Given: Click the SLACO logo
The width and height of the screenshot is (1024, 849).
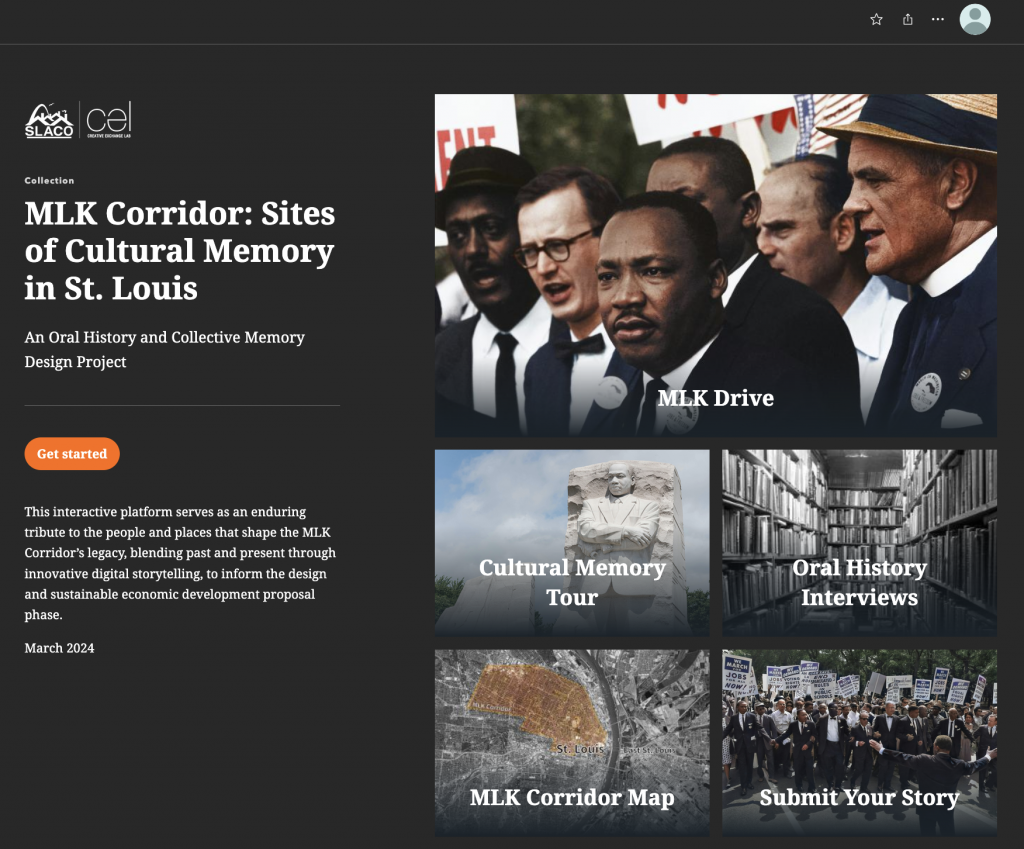Looking at the screenshot, I should click(x=49, y=120).
